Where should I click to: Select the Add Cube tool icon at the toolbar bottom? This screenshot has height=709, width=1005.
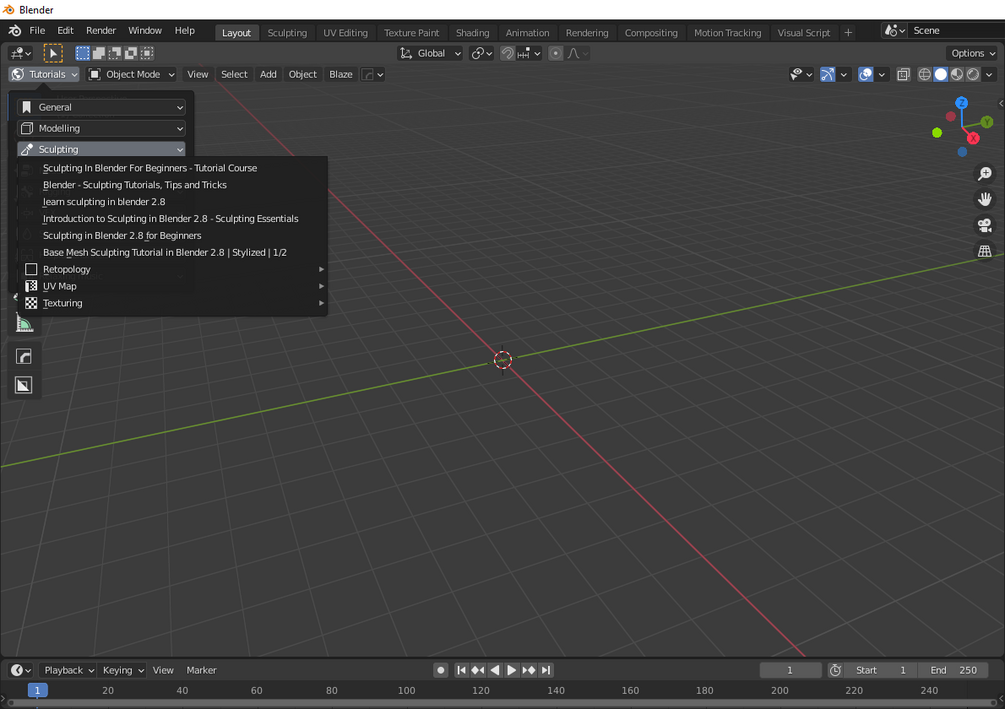click(24, 385)
